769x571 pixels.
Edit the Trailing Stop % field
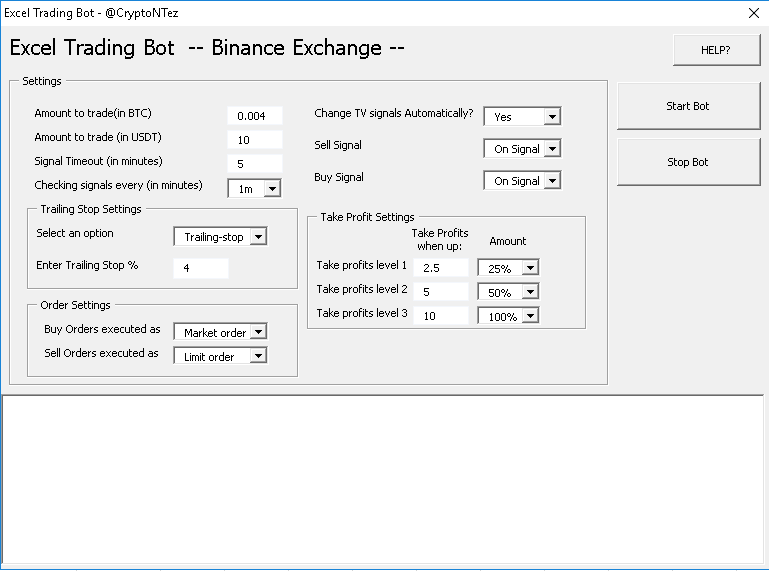tap(201, 268)
